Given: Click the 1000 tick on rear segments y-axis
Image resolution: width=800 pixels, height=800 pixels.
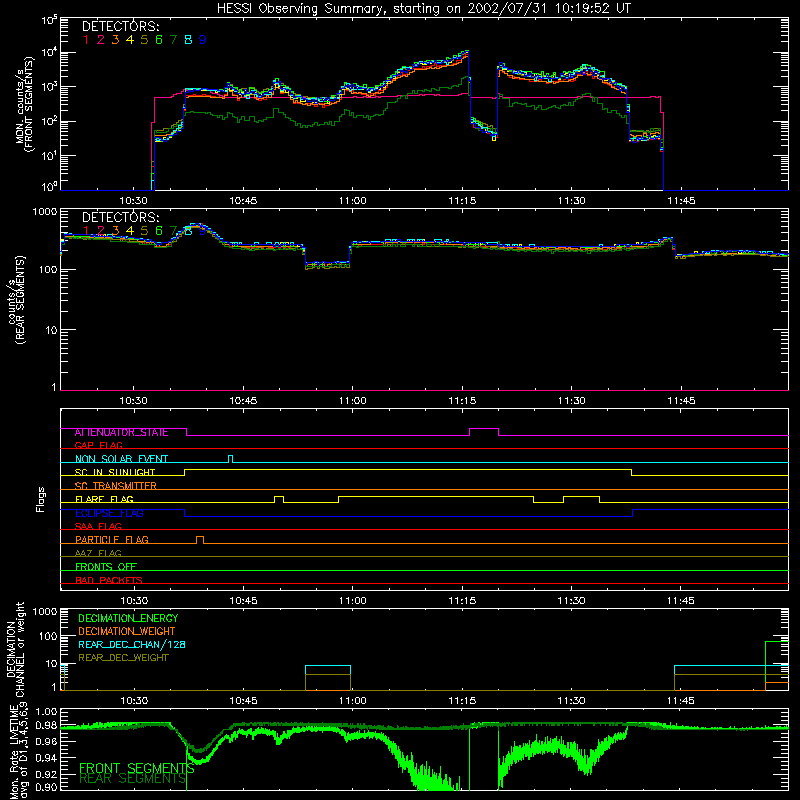Looking at the screenshot, I should pos(45,212).
